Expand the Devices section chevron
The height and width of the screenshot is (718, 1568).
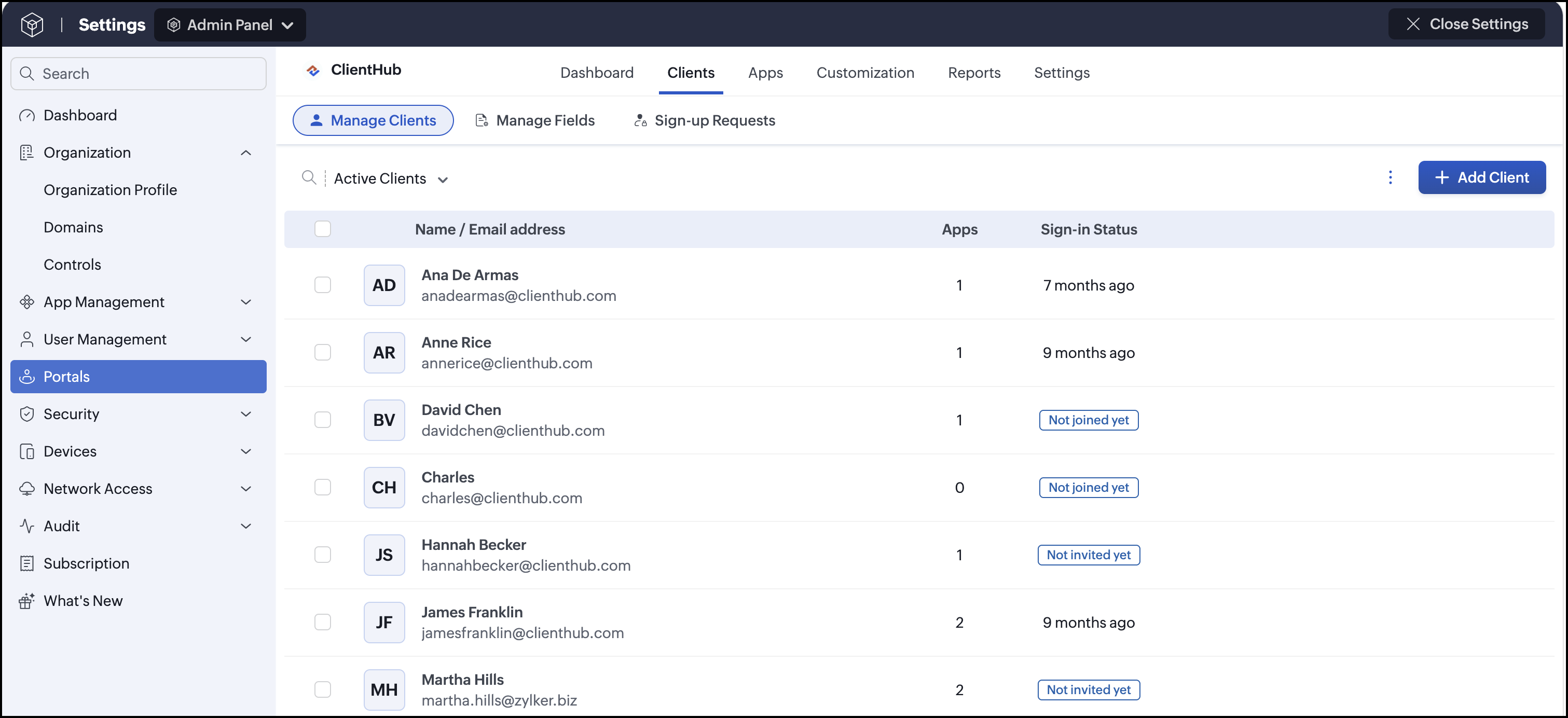[x=246, y=451]
